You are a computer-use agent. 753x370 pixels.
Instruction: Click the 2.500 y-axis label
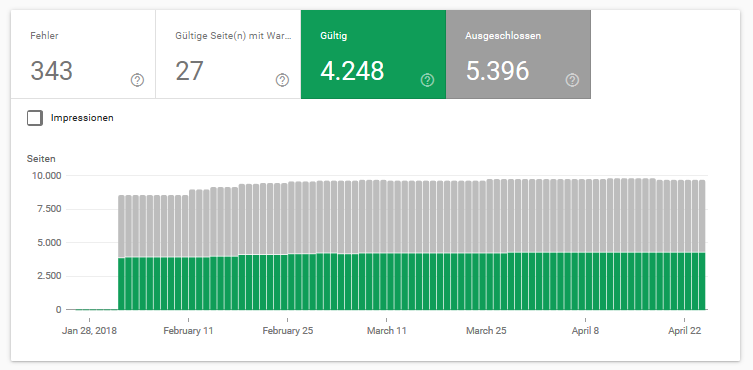pyautogui.click(x=49, y=276)
